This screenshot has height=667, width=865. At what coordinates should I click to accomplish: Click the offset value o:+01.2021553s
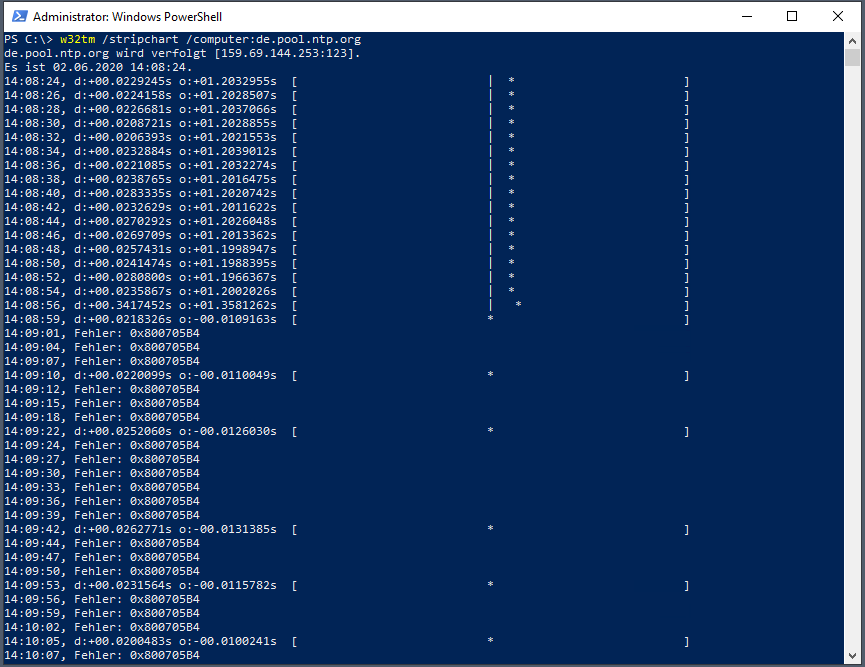(x=228, y=137)
